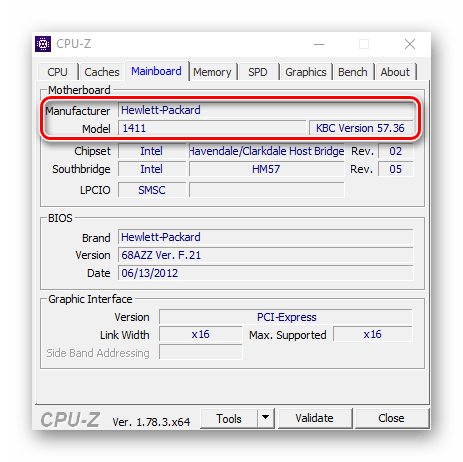Click Havendale/Clarkdale Host Bridge field

pos(267,151)
